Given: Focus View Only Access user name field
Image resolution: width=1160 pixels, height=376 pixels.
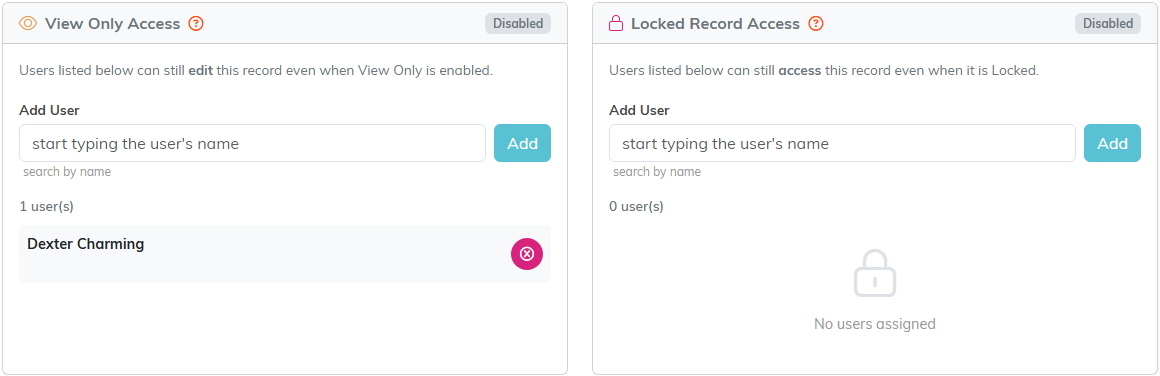Looking at the screenshot, I should click(252, 143).
